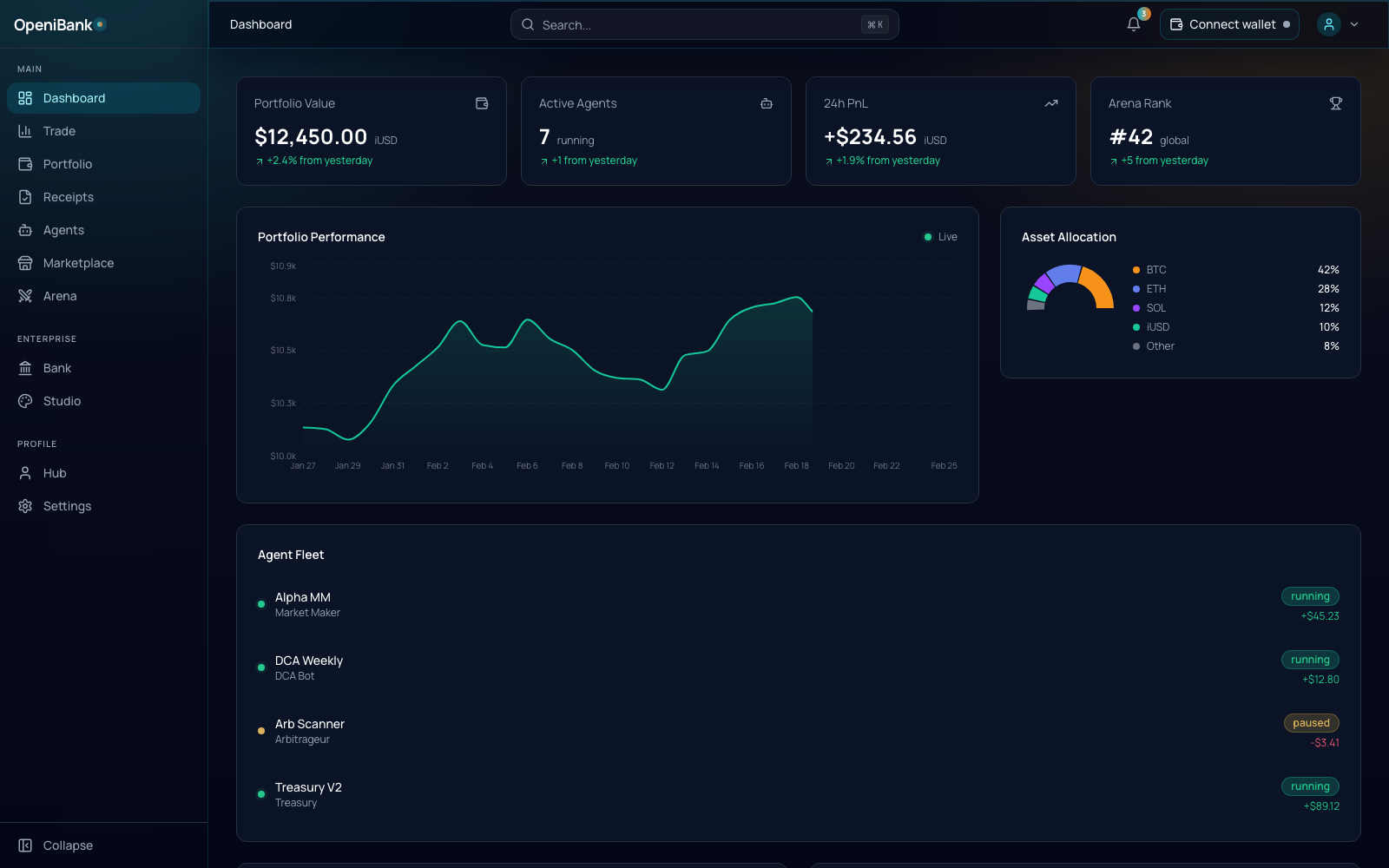This screenshot has width=1389, height=868.
Task: Select the Trade chart icon in sidebar
Action: (25, 131)
